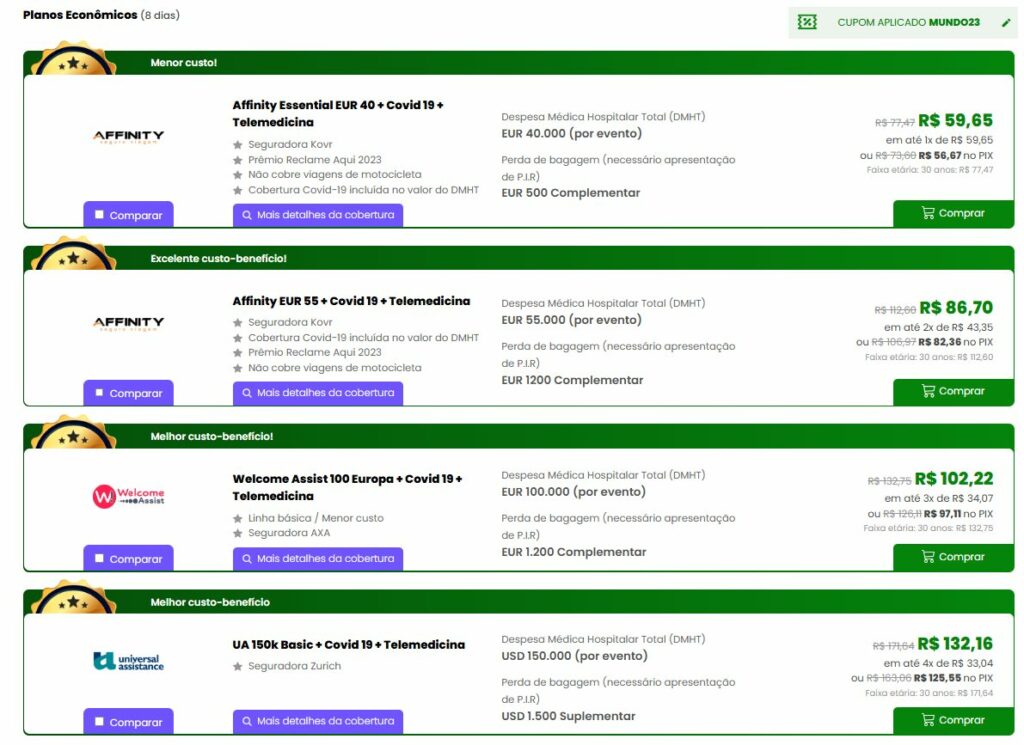
Task: Open Mais detalhes da cobertura for Affinity EUR 55
Action: click(318, 393)
